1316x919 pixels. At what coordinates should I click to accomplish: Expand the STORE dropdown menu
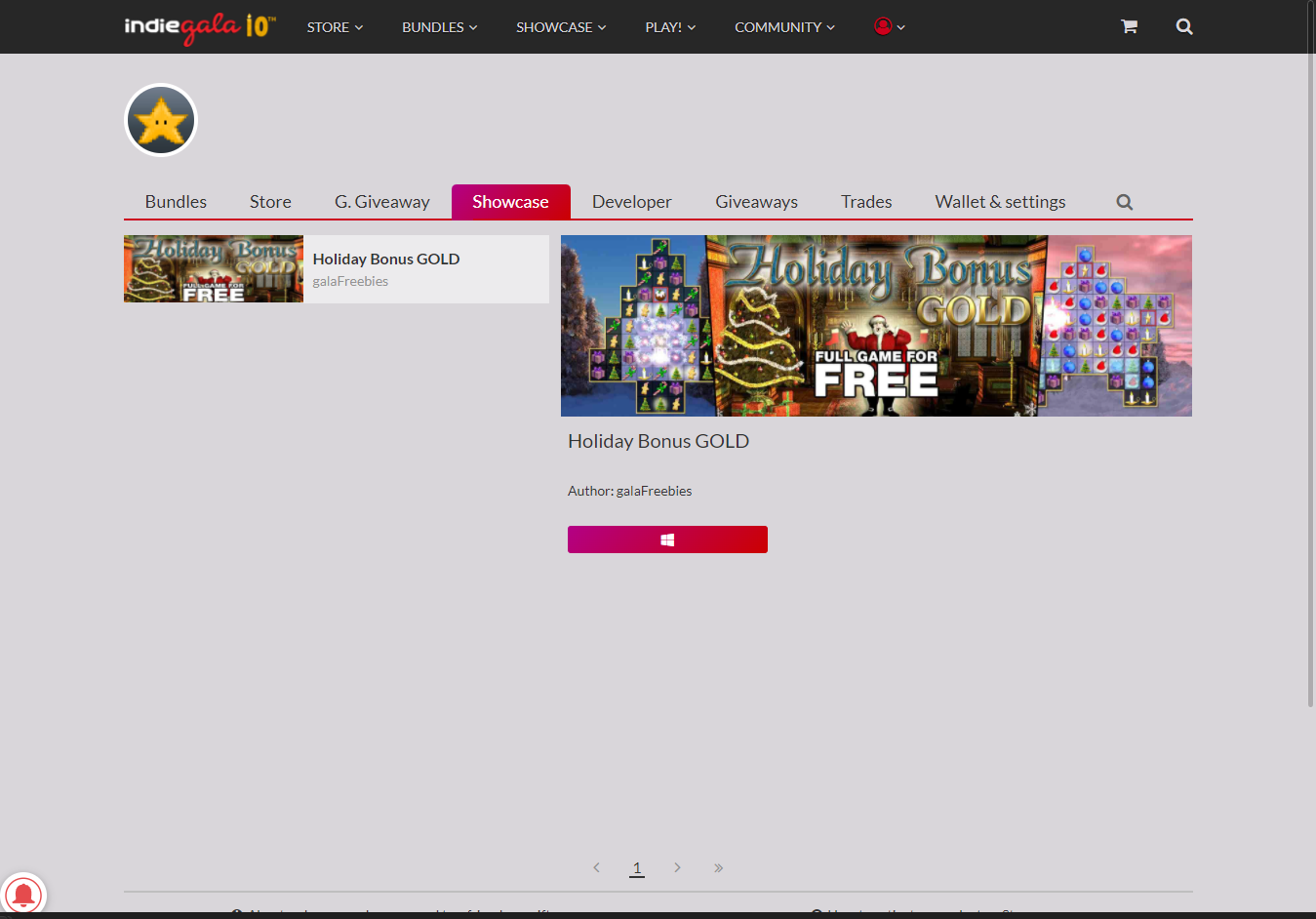pyautogui.click(x=335, y=27)
